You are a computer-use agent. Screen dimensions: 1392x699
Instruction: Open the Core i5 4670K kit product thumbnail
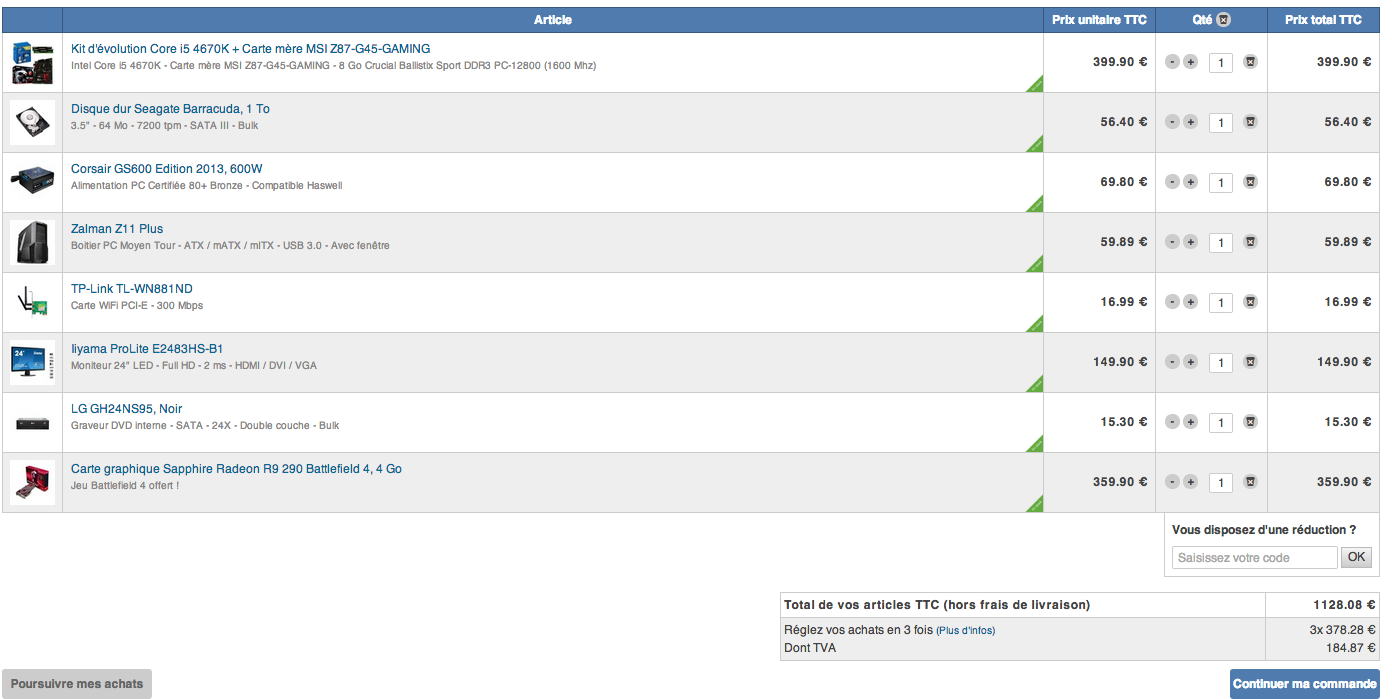click(x=33, y=62)
